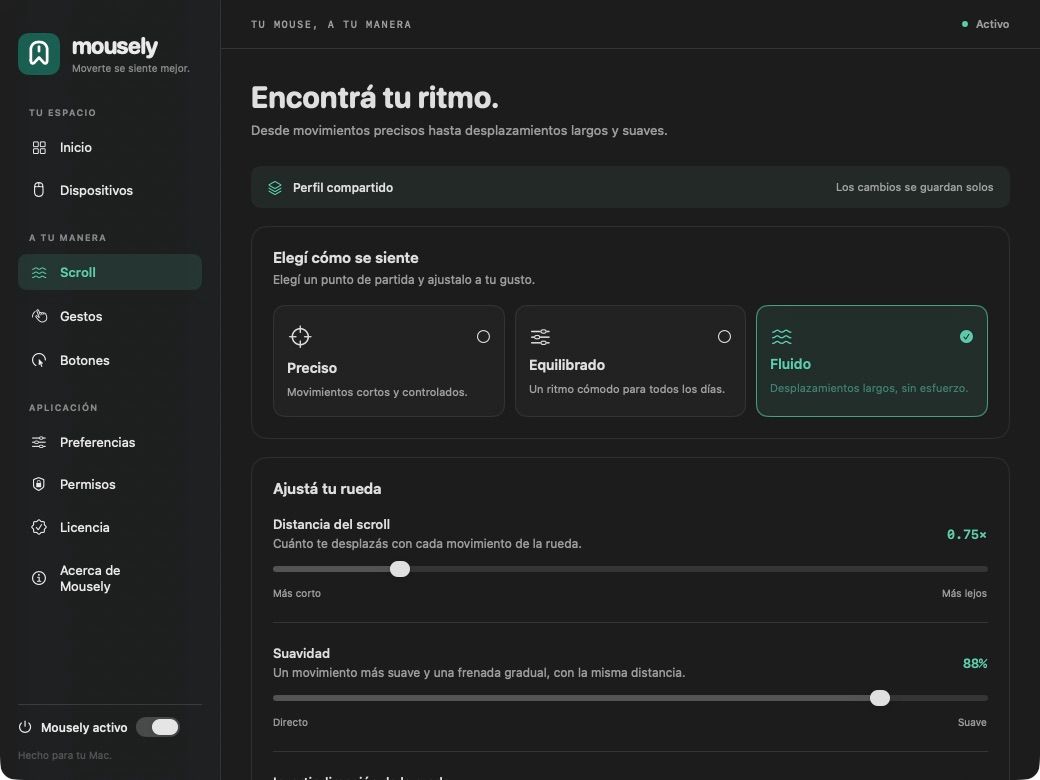Image resolution: width=1040 pixels, height=780 pixels.
Task: Click the green Activo status dot
Action: click(x=965, y=24)
